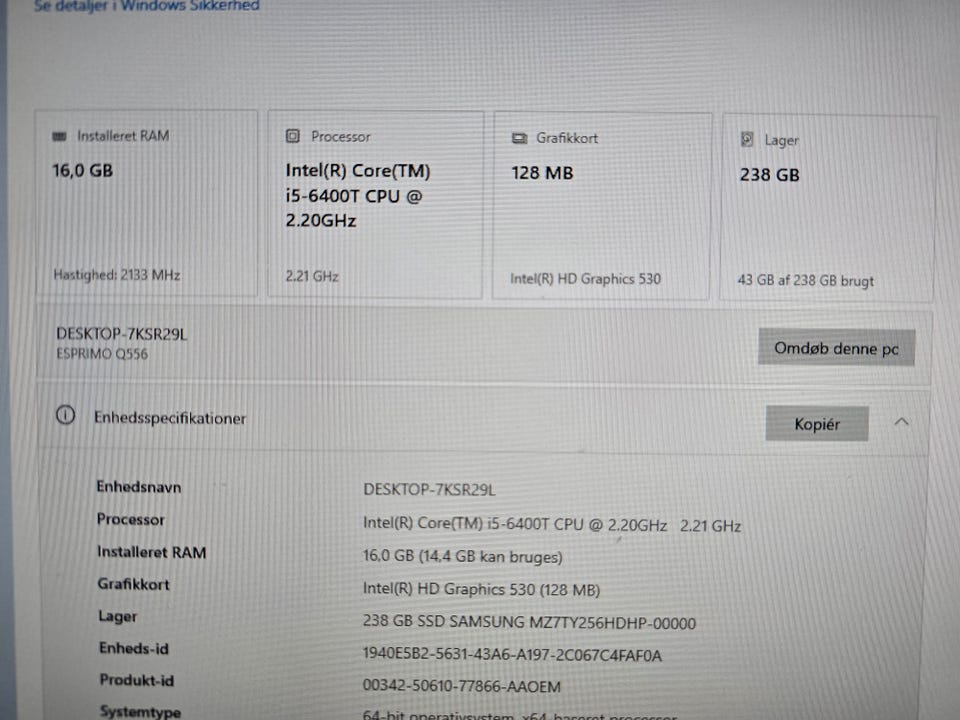Click the disk icon in Lager card

(x=747, y=139)
